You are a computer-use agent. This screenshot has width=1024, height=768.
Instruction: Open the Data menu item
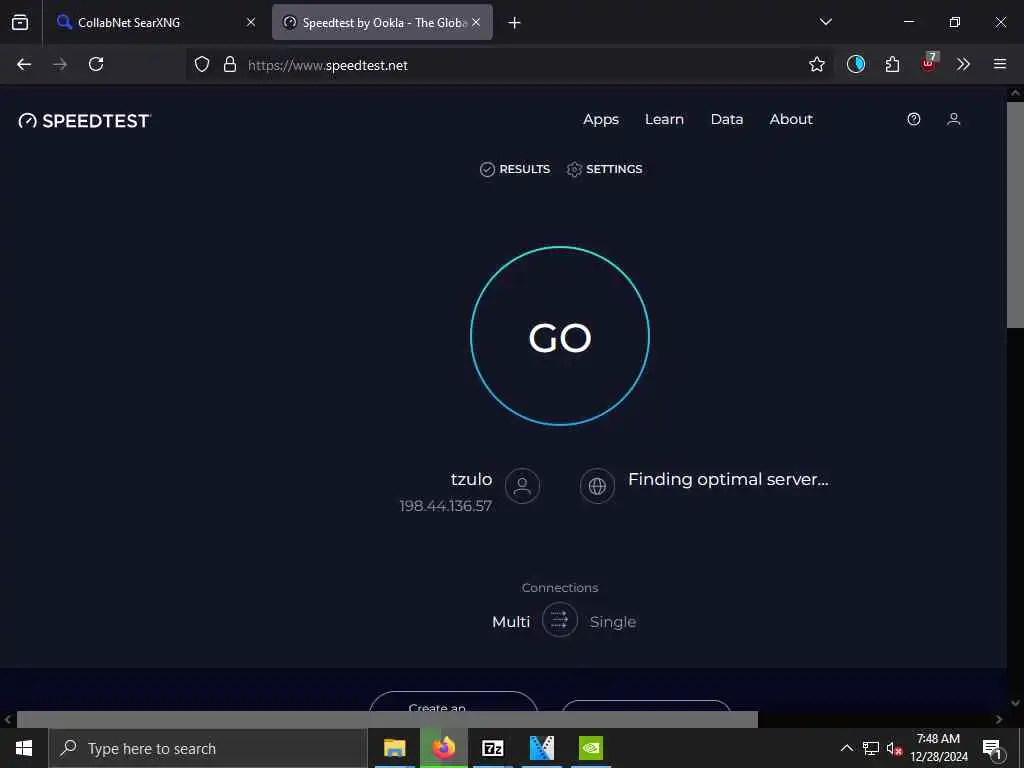[x=727, y=120]
